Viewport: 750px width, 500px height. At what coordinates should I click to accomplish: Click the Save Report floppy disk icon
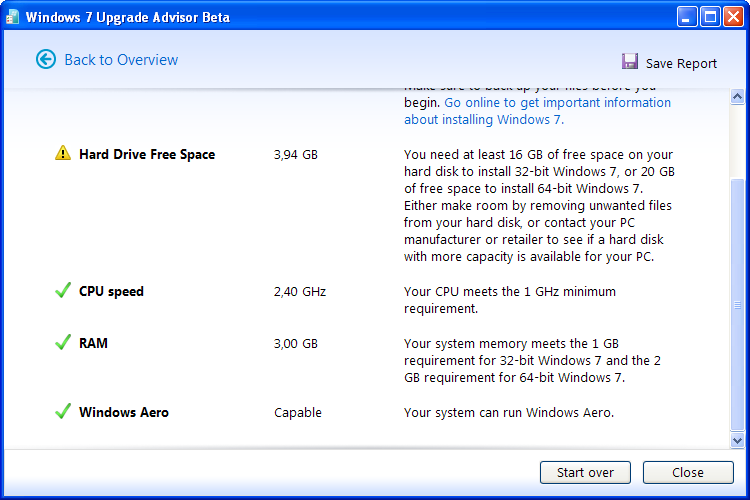[629, 61]
